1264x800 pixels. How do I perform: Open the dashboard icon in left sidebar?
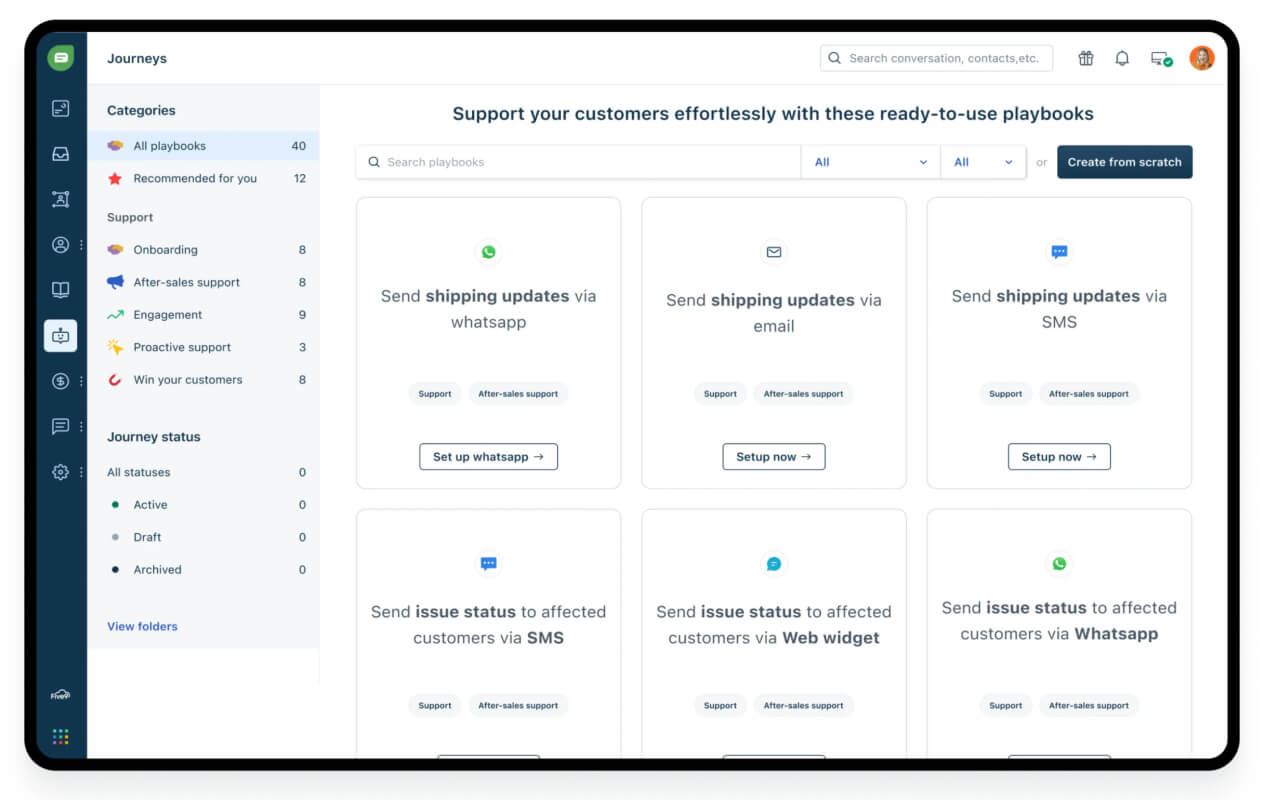pyautogui.click(x=61, y=109)
